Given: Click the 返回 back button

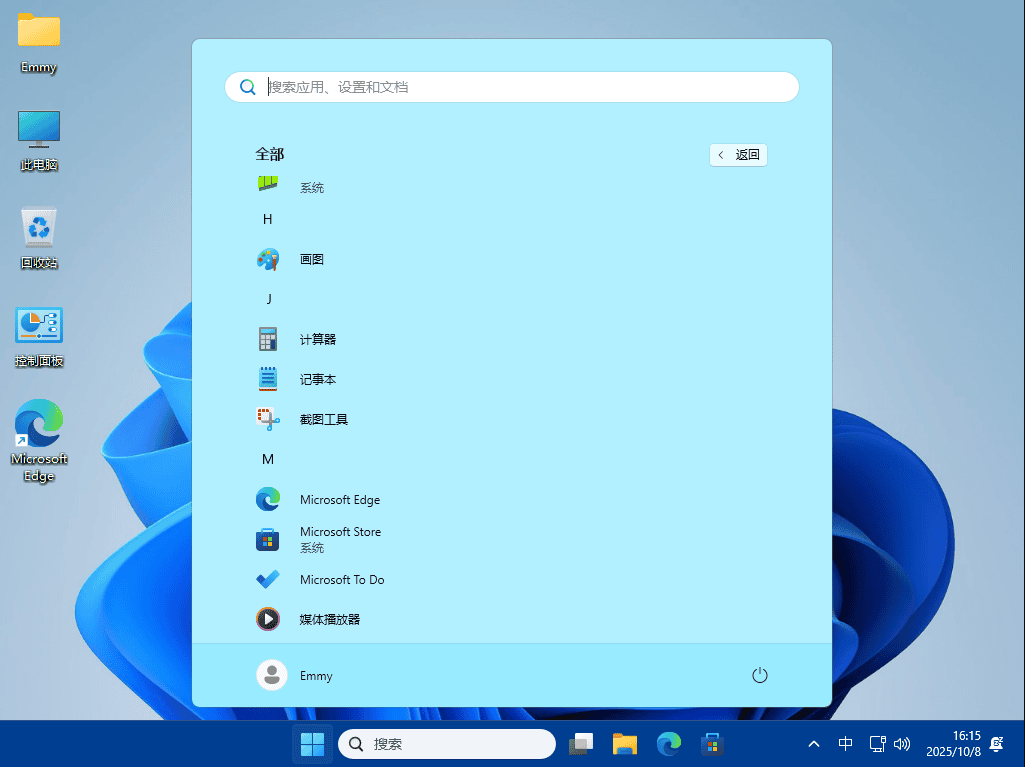Looking at the screenshot, I should [738, 155].
